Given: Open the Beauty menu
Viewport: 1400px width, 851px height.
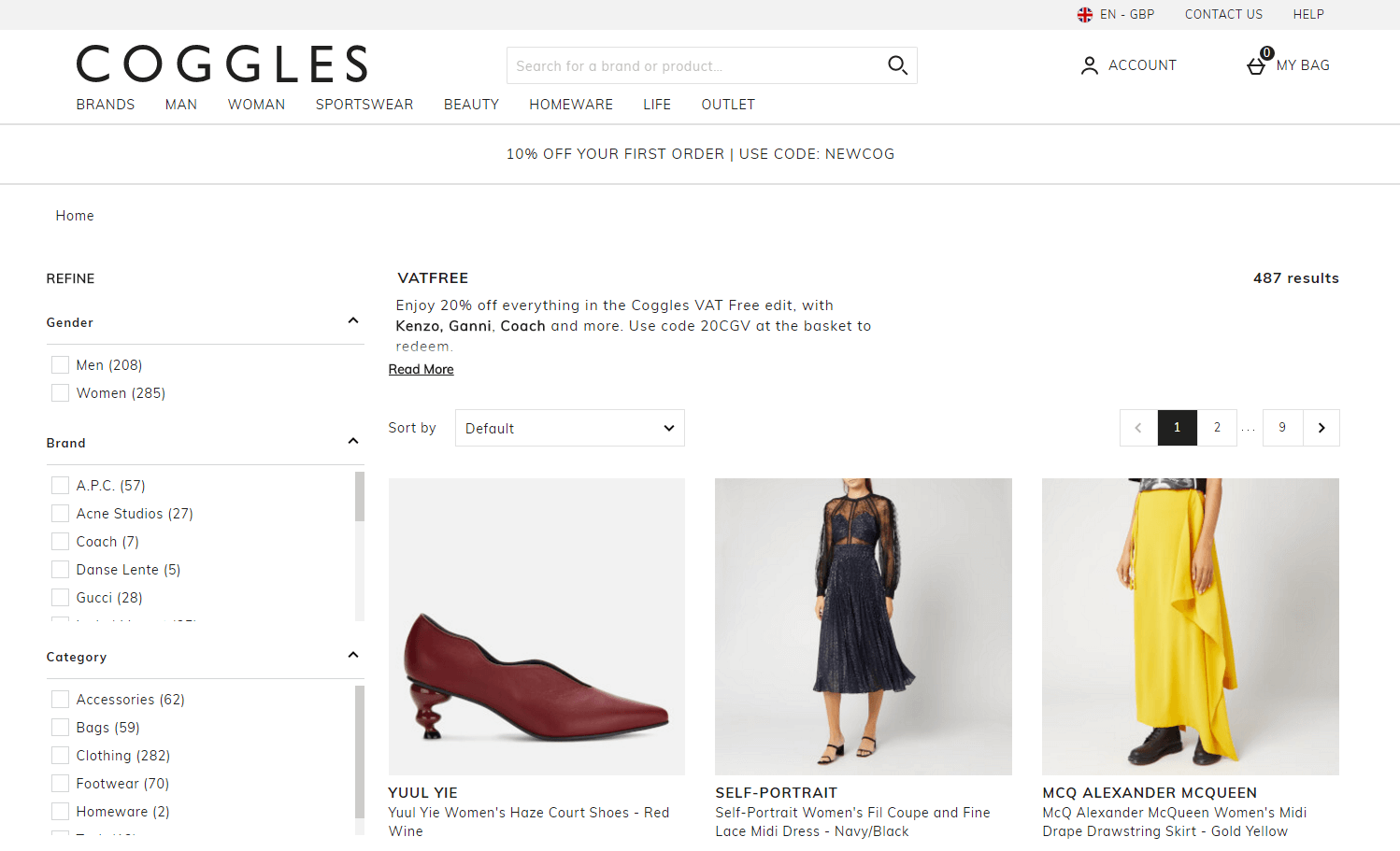Looking at the screenshot, I should tap(472, 105).
